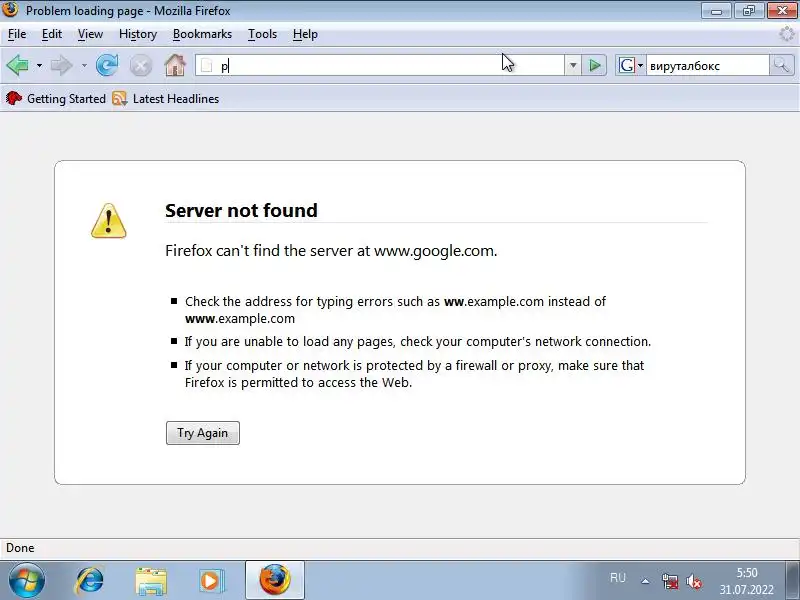Click the Try Again button
Image resolution: width=800 pixels, height=600 pixels.
(203, 433)
